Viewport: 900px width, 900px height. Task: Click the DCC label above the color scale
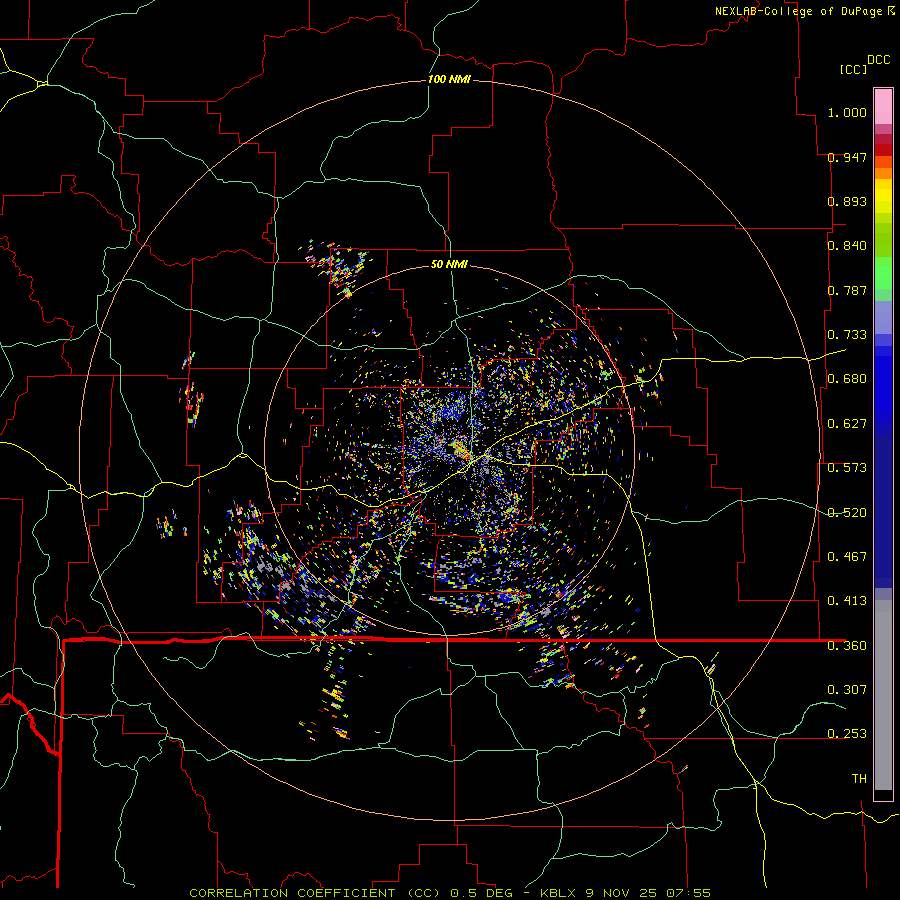tap(878, 59)
